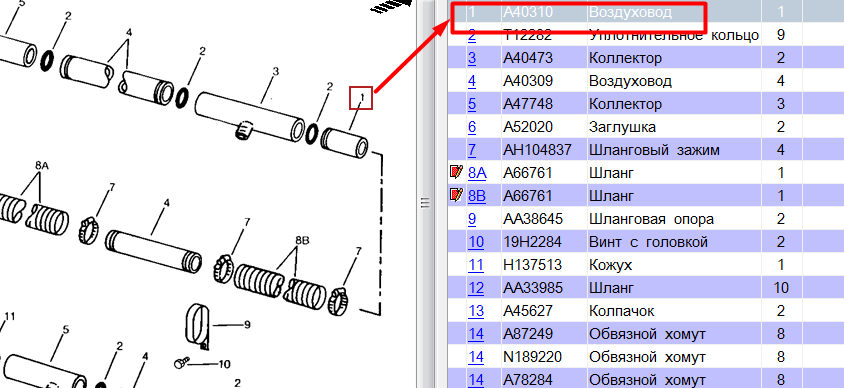Image resolution: width=844 pixels, height=388 pixels.
Task: Click the note icon beside 8B
Action: point(456,195)
